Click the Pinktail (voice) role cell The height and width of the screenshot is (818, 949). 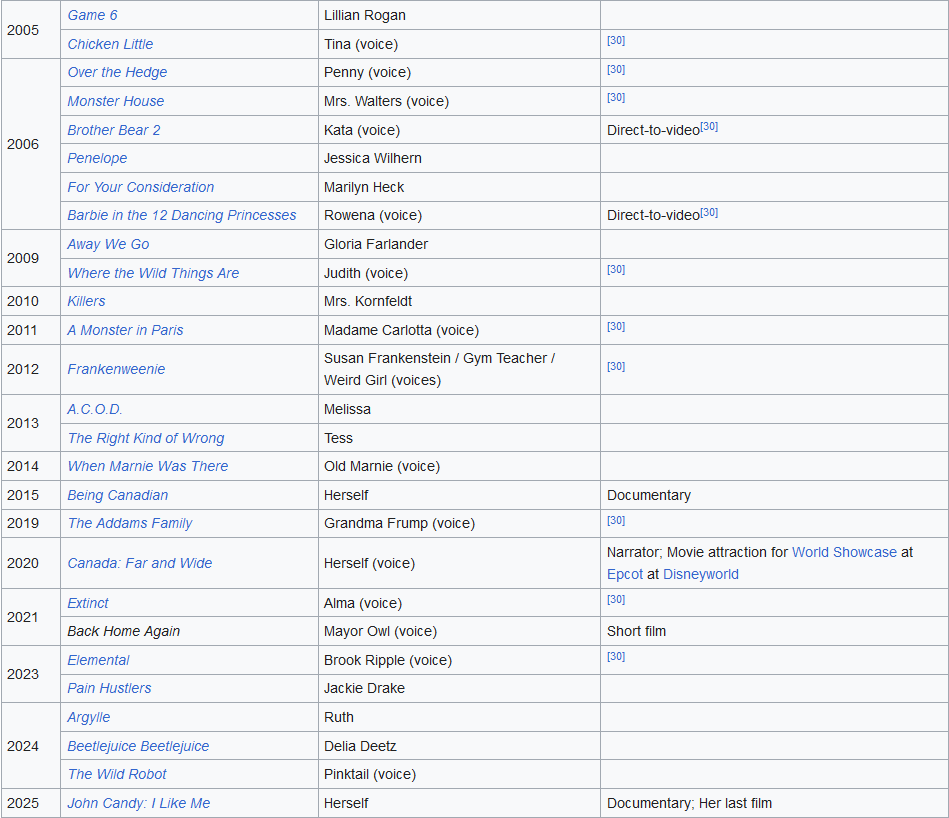(459, 774)
